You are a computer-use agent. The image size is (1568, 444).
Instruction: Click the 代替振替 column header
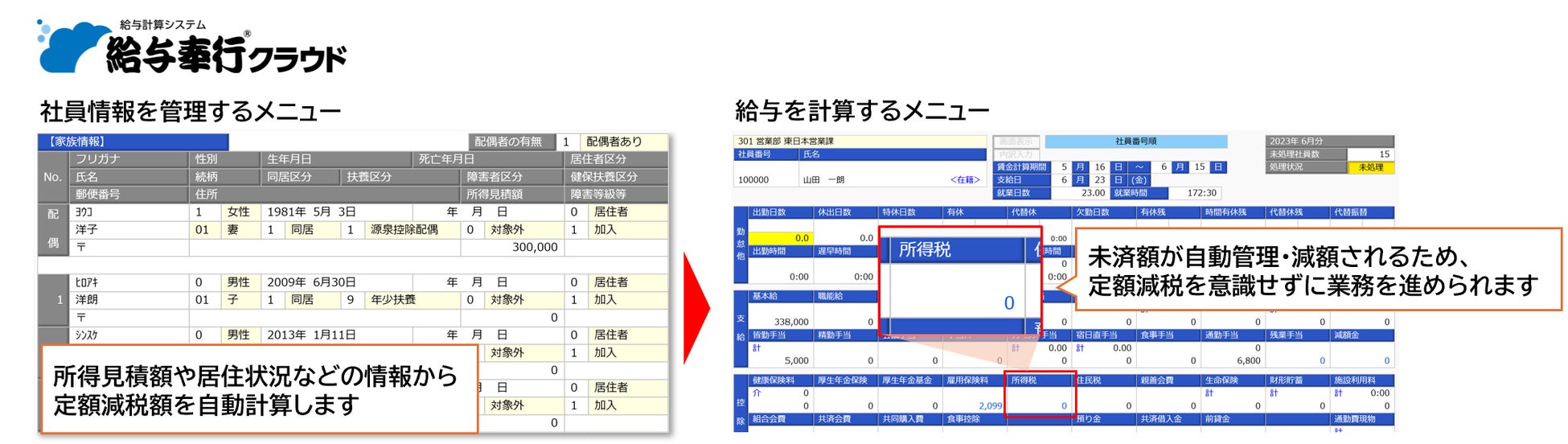1361,212
